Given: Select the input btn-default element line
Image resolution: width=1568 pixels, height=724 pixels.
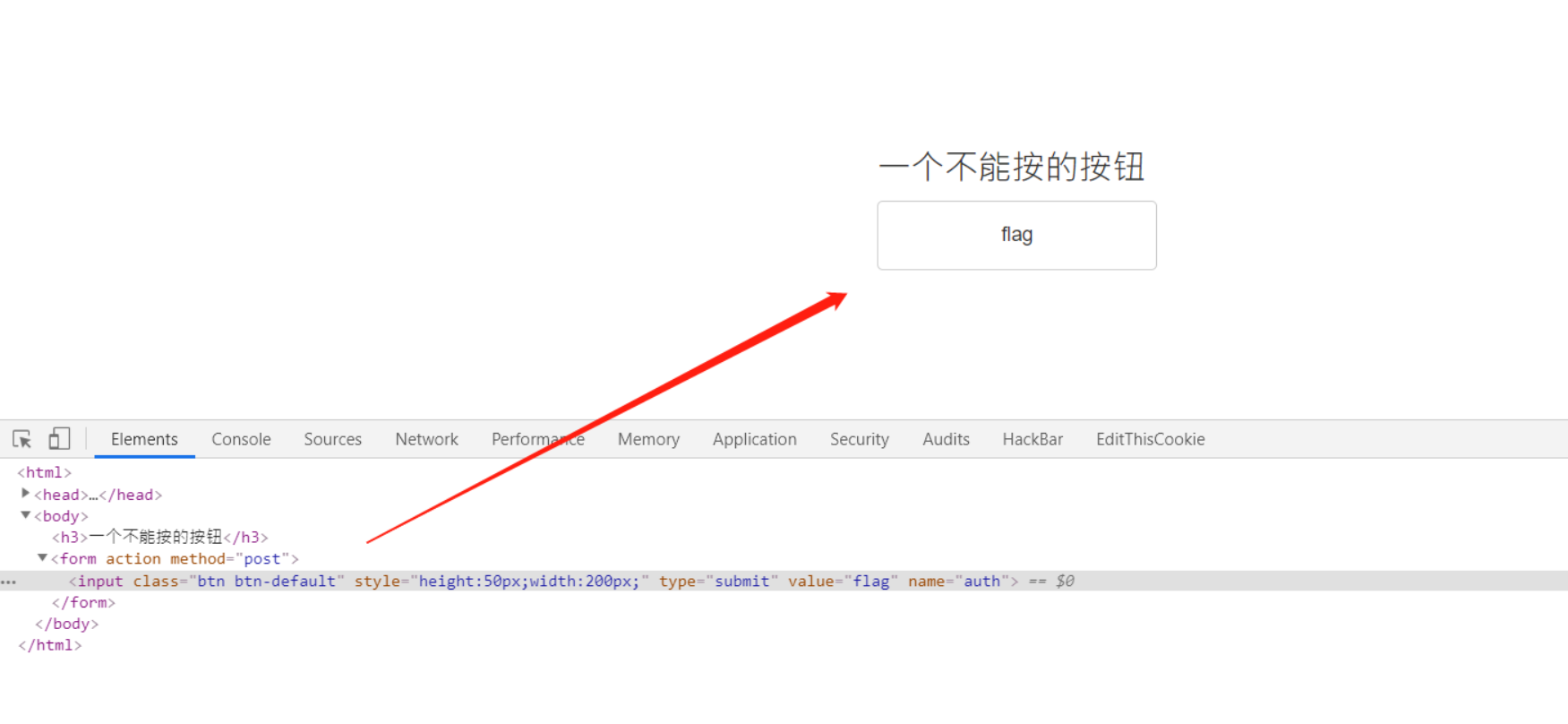Looking at the screenshot, I should pos(784,581).
